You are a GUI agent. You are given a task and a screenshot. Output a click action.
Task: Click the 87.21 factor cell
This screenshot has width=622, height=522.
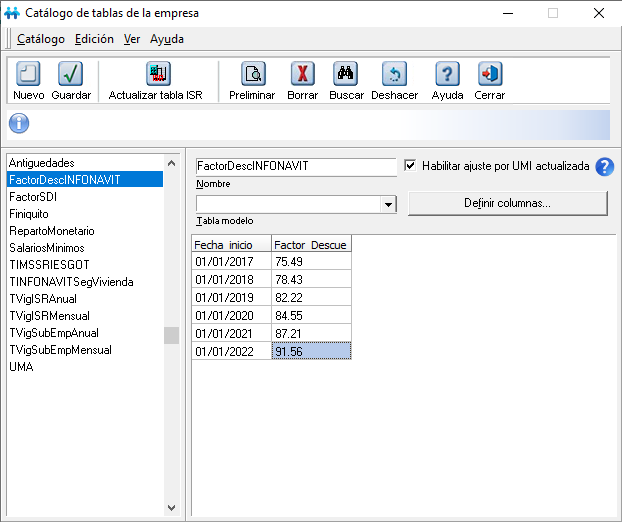click(x=311, y=333)
